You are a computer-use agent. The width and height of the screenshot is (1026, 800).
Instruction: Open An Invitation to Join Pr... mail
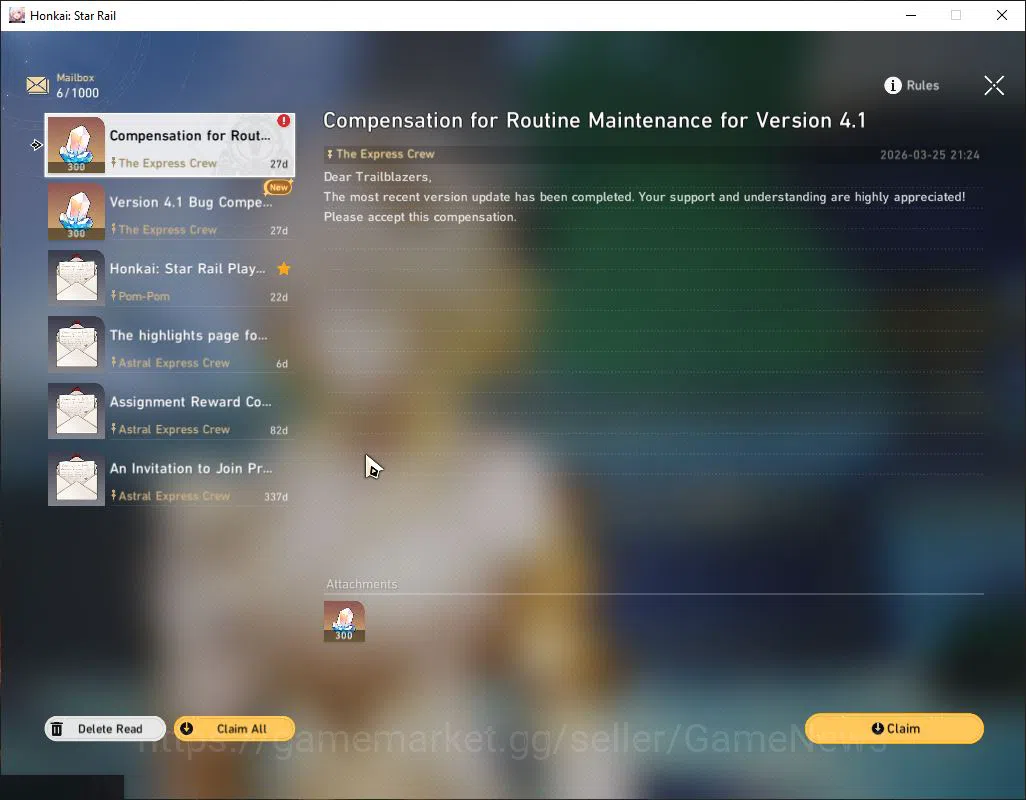tap(170, 478)
